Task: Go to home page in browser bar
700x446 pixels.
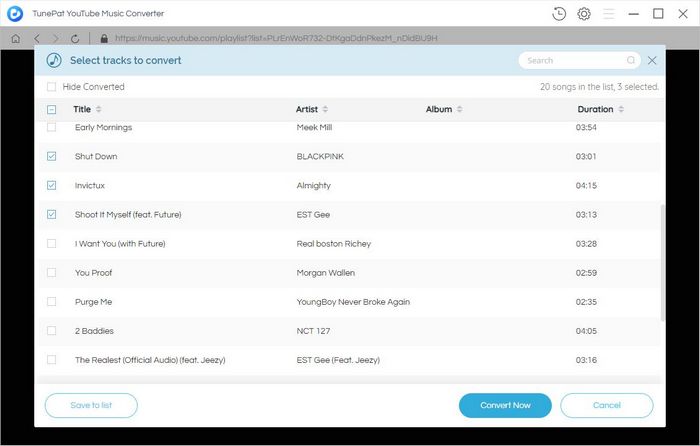Action: pos(16,38)
